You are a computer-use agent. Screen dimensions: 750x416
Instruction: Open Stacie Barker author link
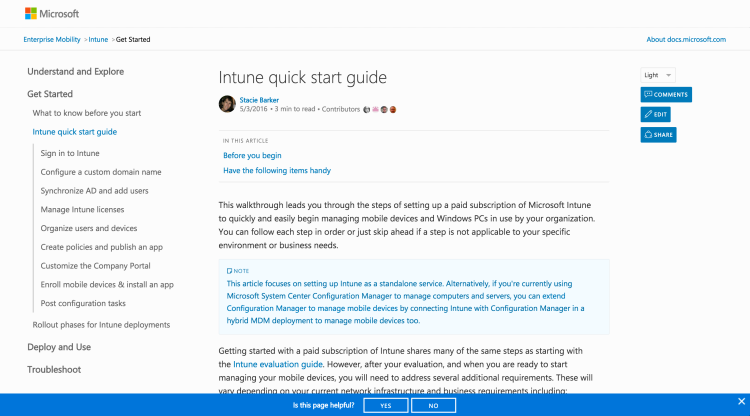point(259,100)
